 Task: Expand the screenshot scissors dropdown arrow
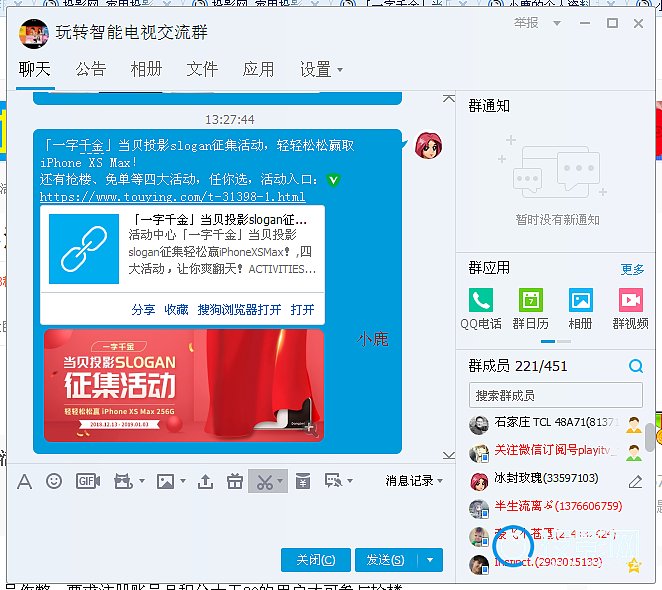tap(280, 481)
